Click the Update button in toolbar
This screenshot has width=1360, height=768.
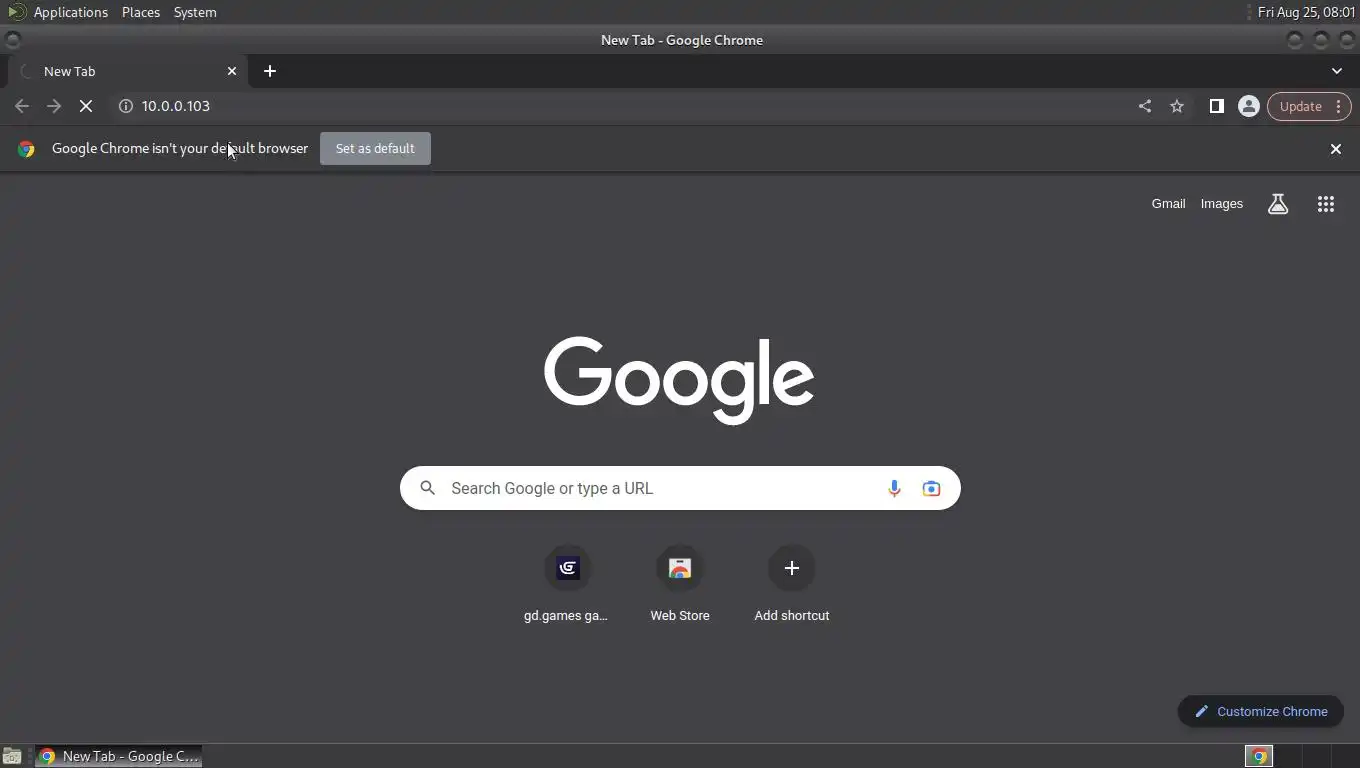click(x=1309, y=106)
